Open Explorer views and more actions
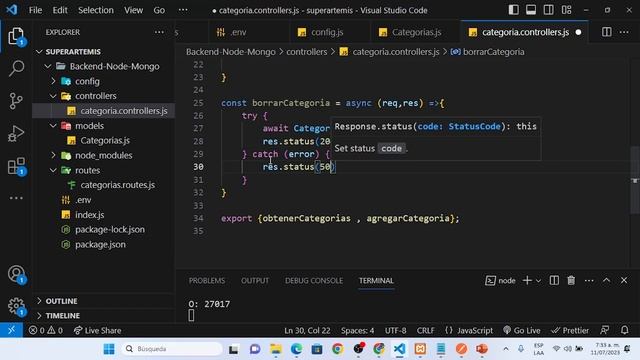Viewport: 640px width, 360px height. (159, 32)
